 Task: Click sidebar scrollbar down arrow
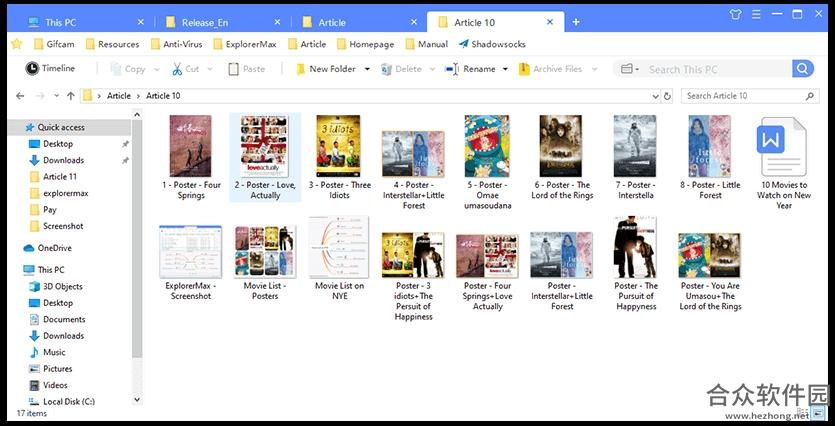click(137, 399)
